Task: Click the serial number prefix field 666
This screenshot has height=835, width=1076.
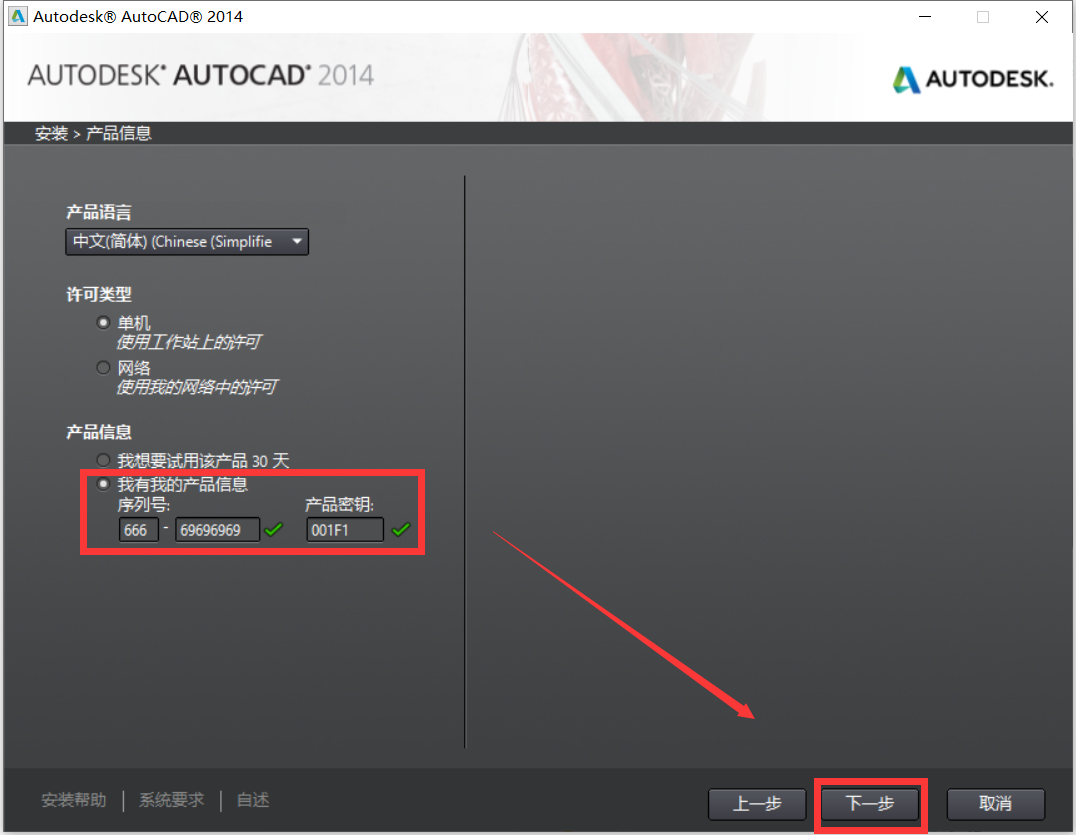Action: click(x=139, y=530)
